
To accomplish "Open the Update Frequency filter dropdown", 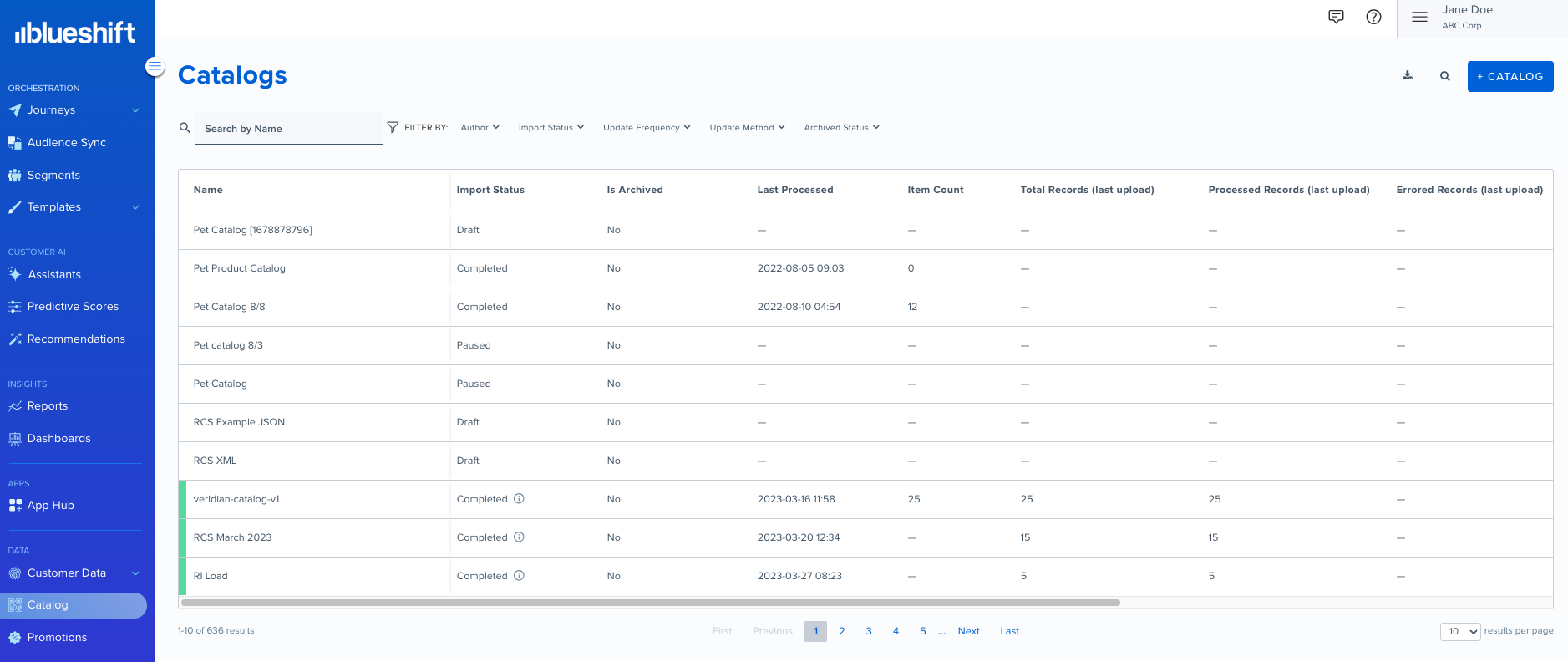I will [647, 128].
